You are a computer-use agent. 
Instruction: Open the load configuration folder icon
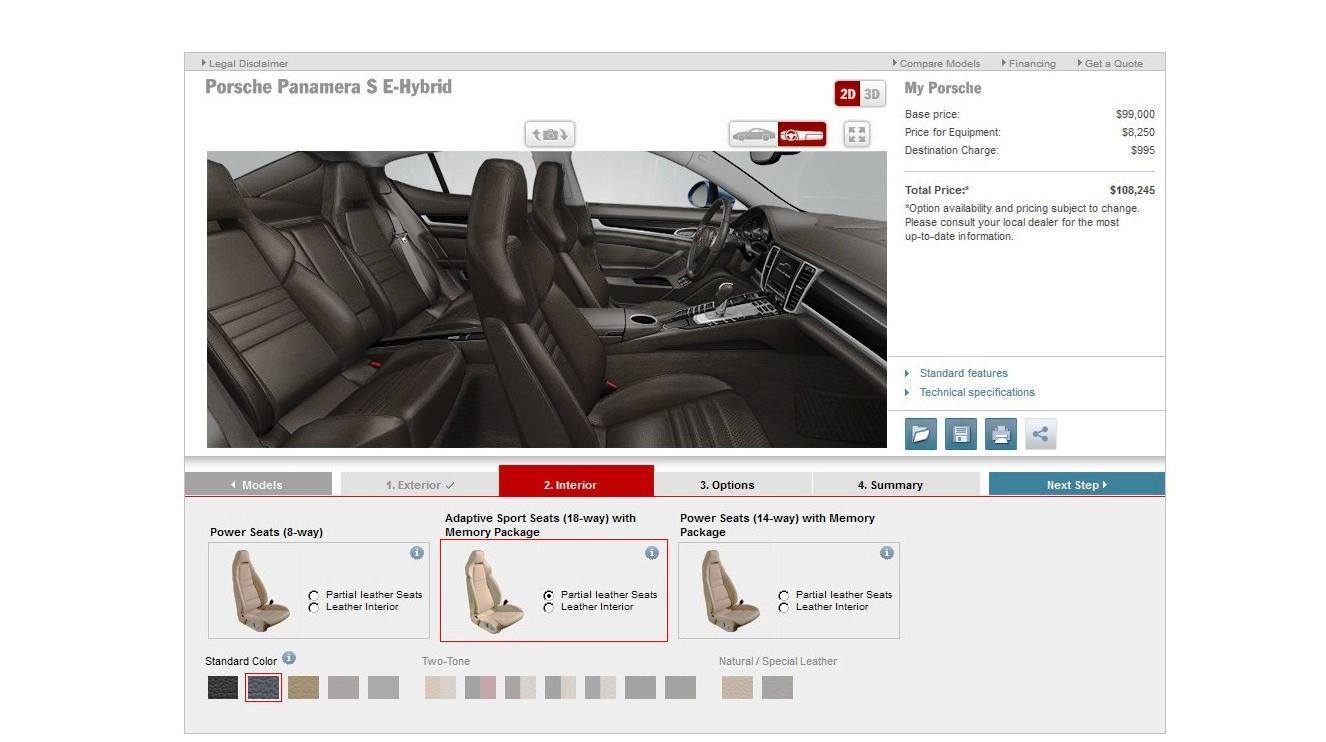coord(921,434)
